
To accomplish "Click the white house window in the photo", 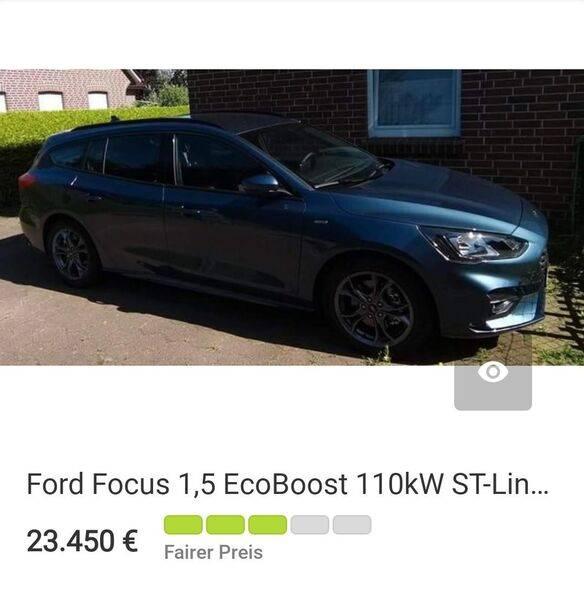I will [414, 103].
